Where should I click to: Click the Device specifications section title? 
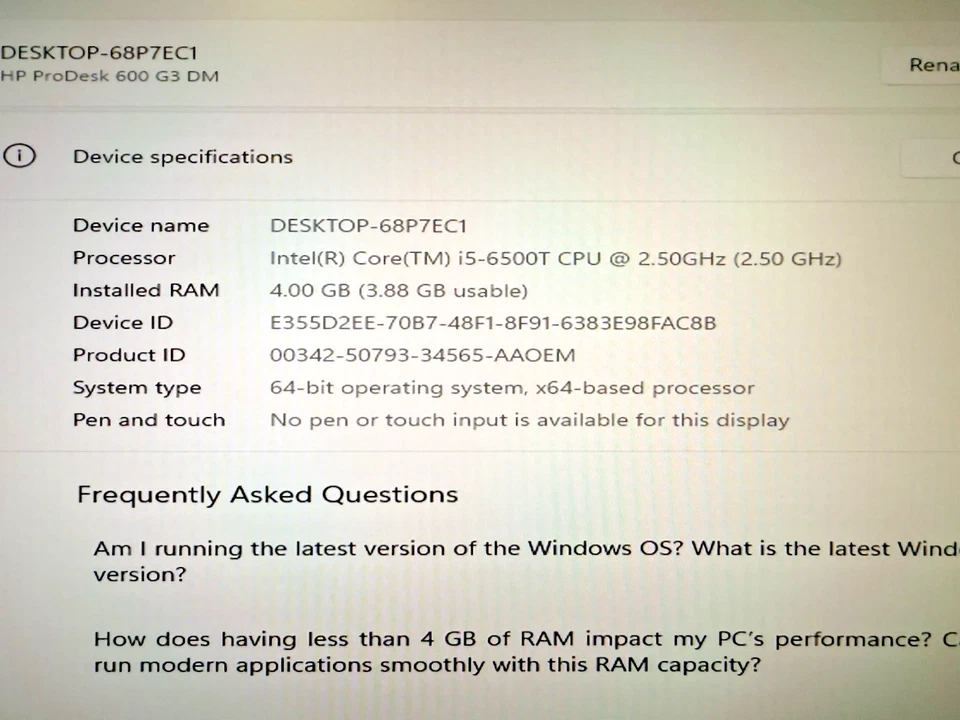[182, 156]
